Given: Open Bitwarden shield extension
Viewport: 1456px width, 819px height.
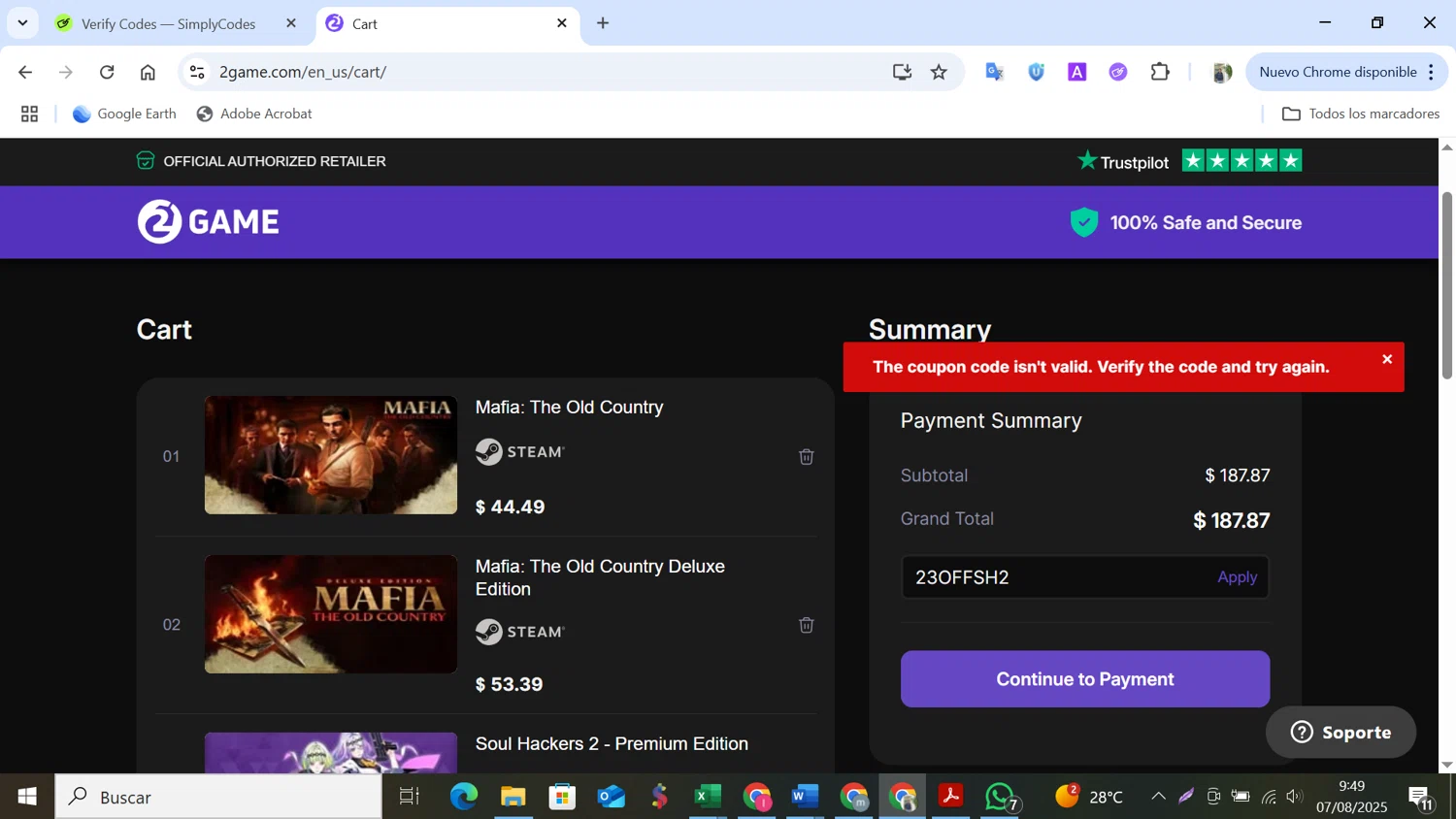Looking at the screenshot, I should 1036,72.
